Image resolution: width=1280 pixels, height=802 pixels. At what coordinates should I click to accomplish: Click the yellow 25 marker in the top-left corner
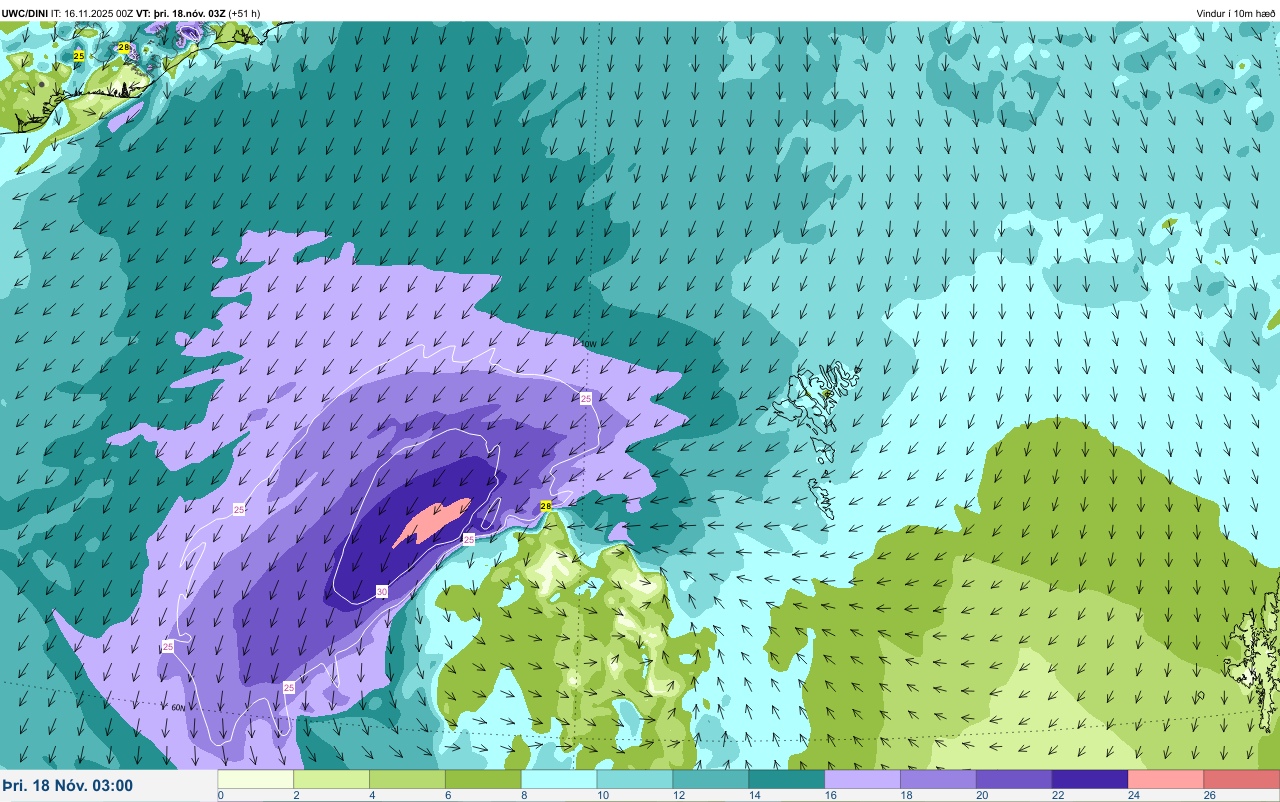[x=79, y=56]
